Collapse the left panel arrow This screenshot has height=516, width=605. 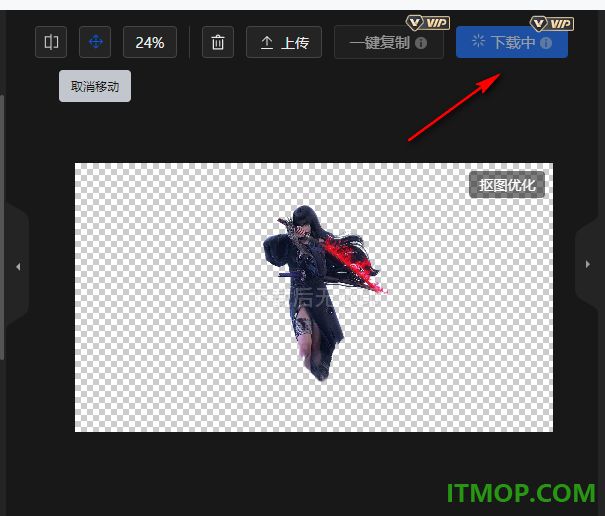pyautogui.click(x=18, y=267)
